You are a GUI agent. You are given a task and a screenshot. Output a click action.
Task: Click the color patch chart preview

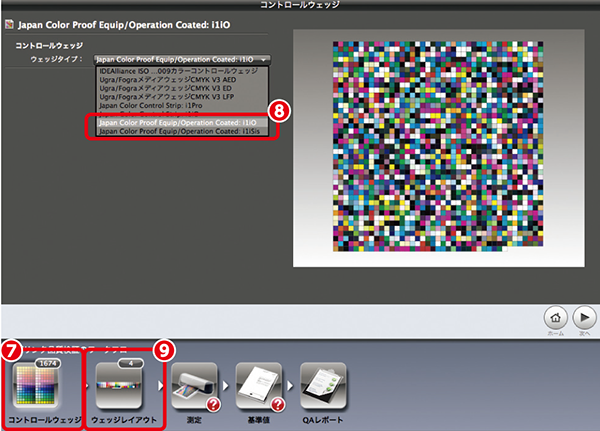[x=438, y=146]
